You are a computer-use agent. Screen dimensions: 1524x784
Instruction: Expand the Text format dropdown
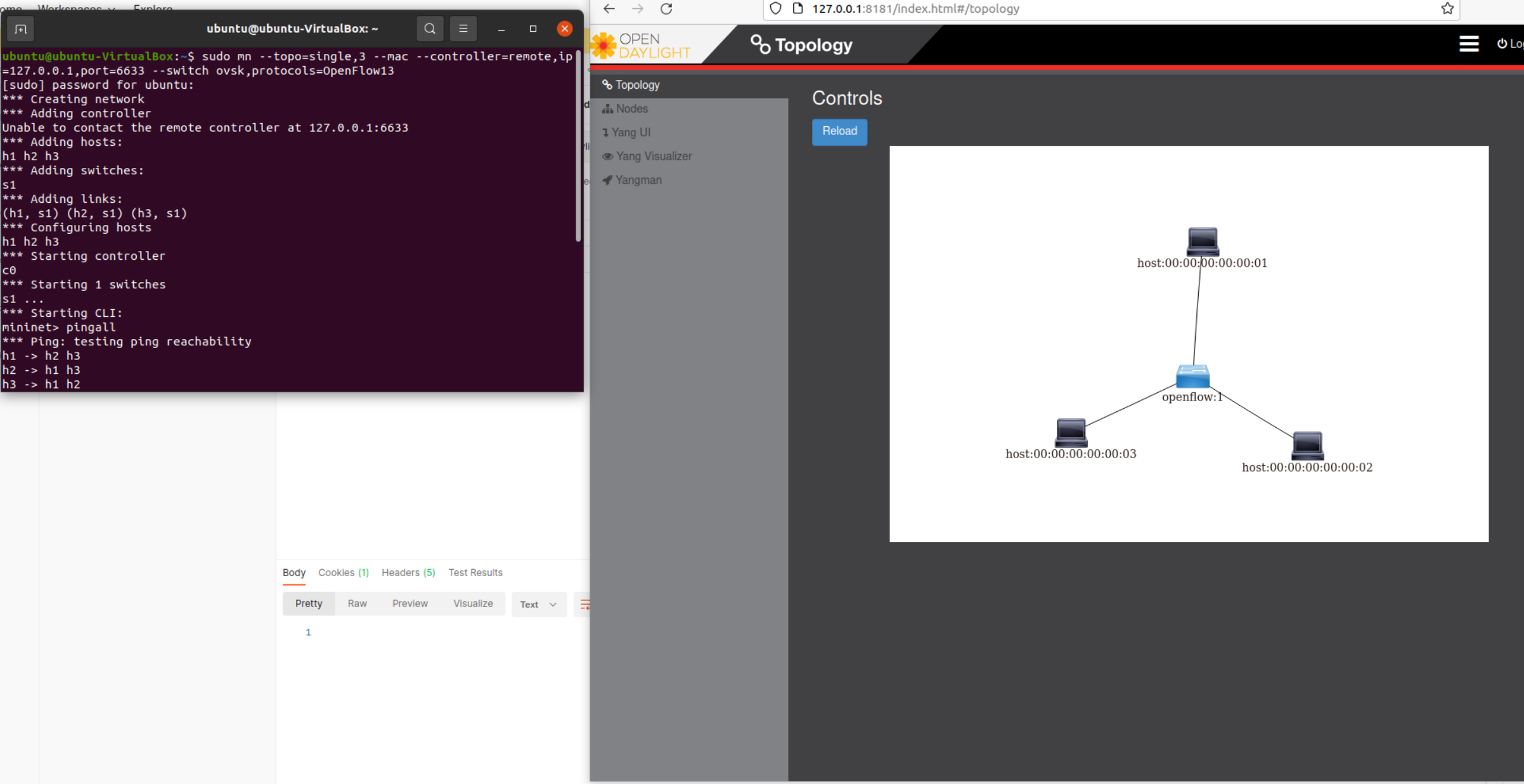pos(538,605)
